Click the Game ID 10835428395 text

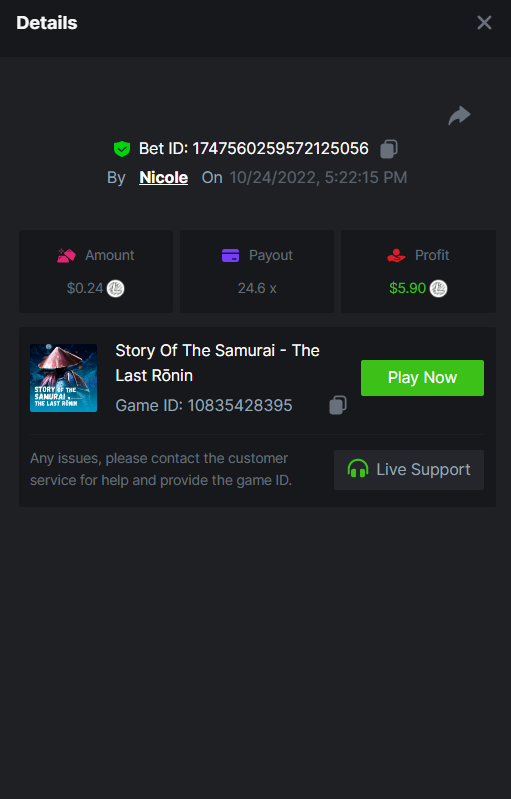click(x=204, y=406)
